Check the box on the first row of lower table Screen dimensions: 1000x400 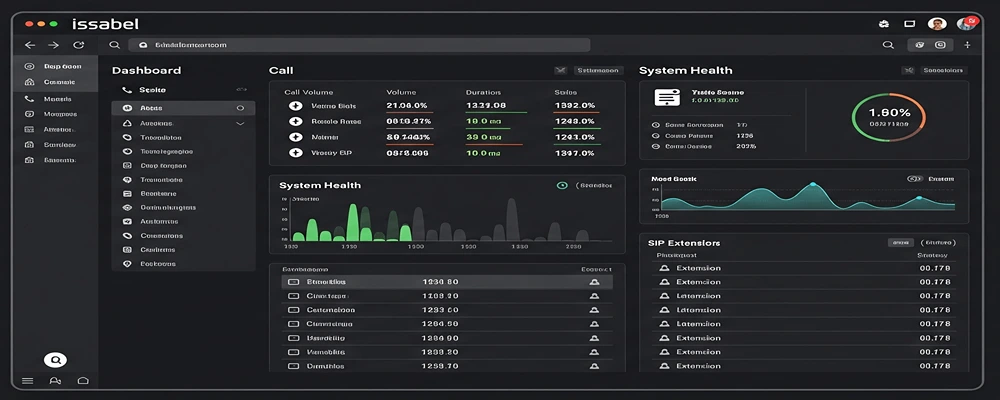click(x=293, y=282)
